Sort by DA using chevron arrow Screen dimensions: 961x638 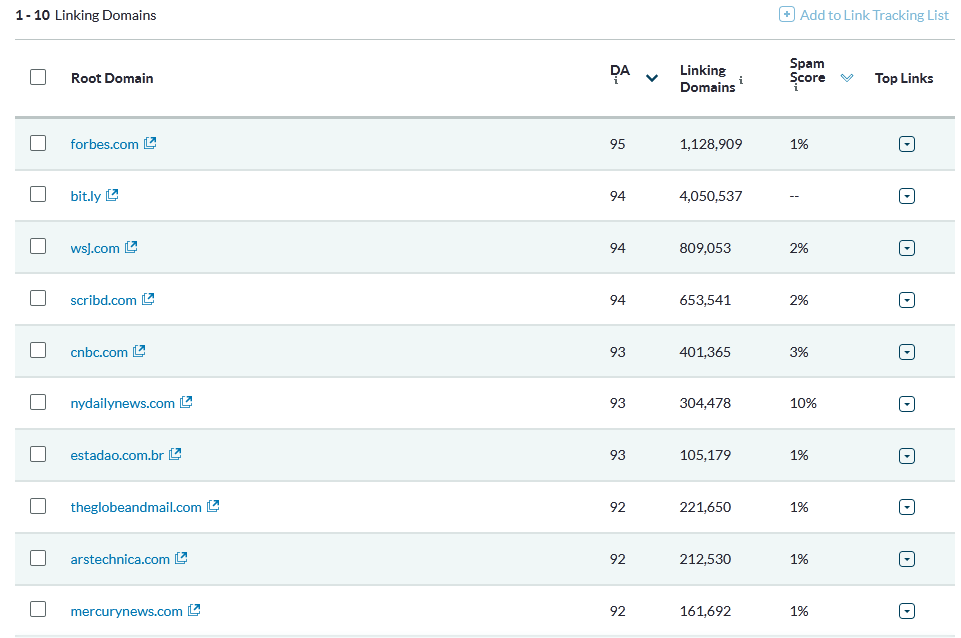pyautogui.click(x=652, y=78)
